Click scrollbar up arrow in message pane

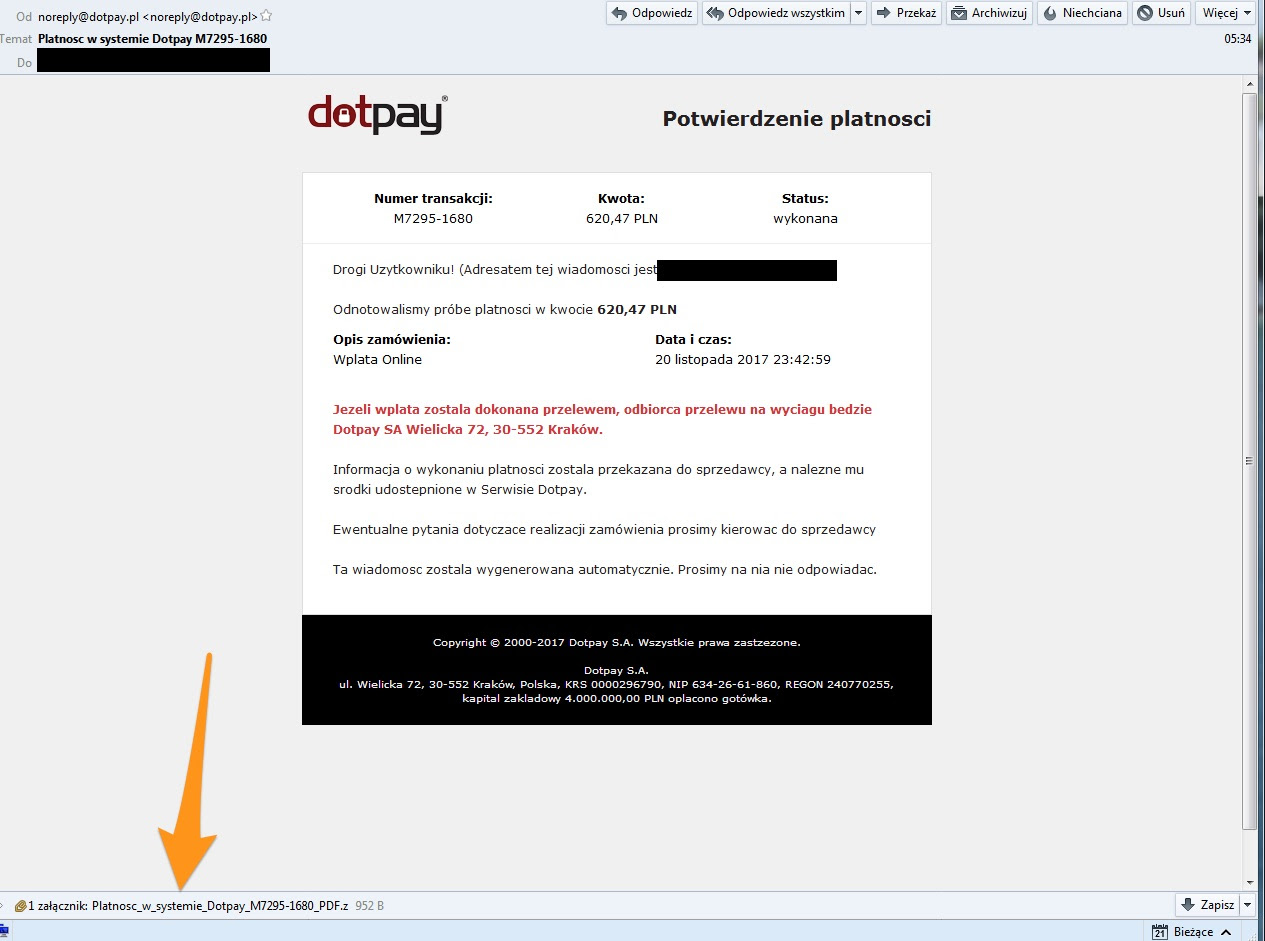tap(1249, 84)
